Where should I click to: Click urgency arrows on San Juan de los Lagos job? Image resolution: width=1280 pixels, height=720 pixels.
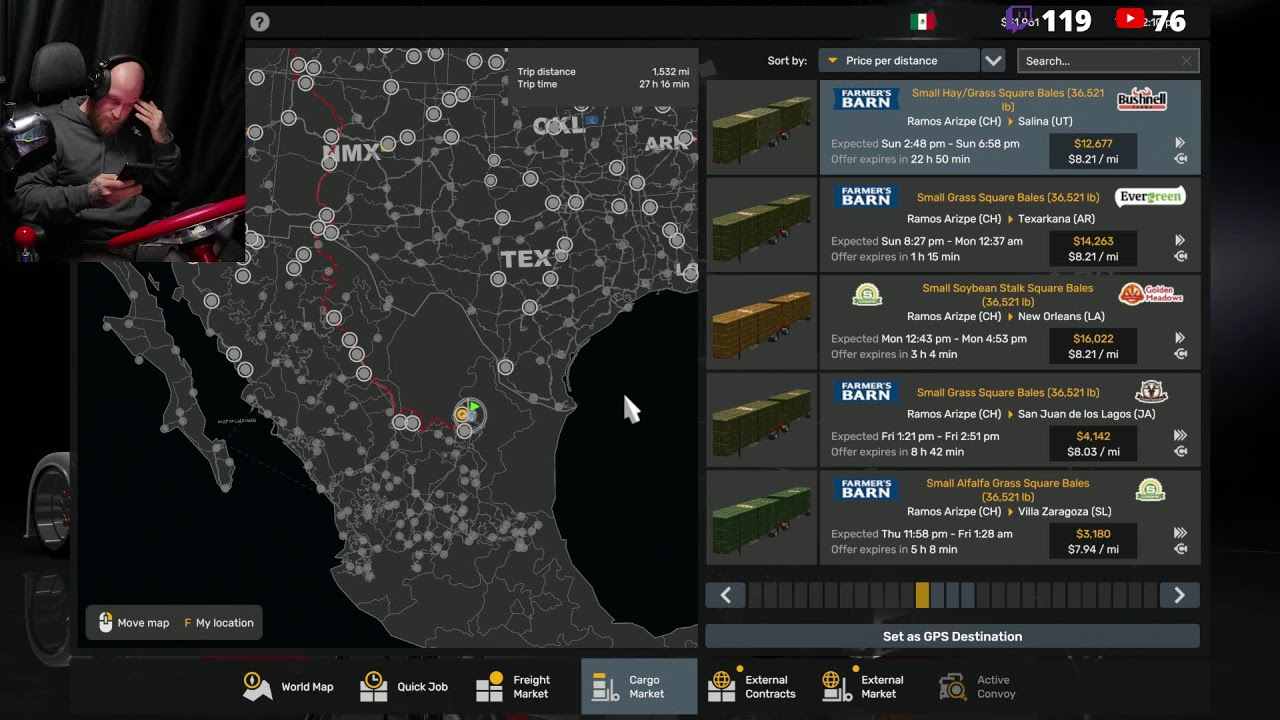[1180, 435]
